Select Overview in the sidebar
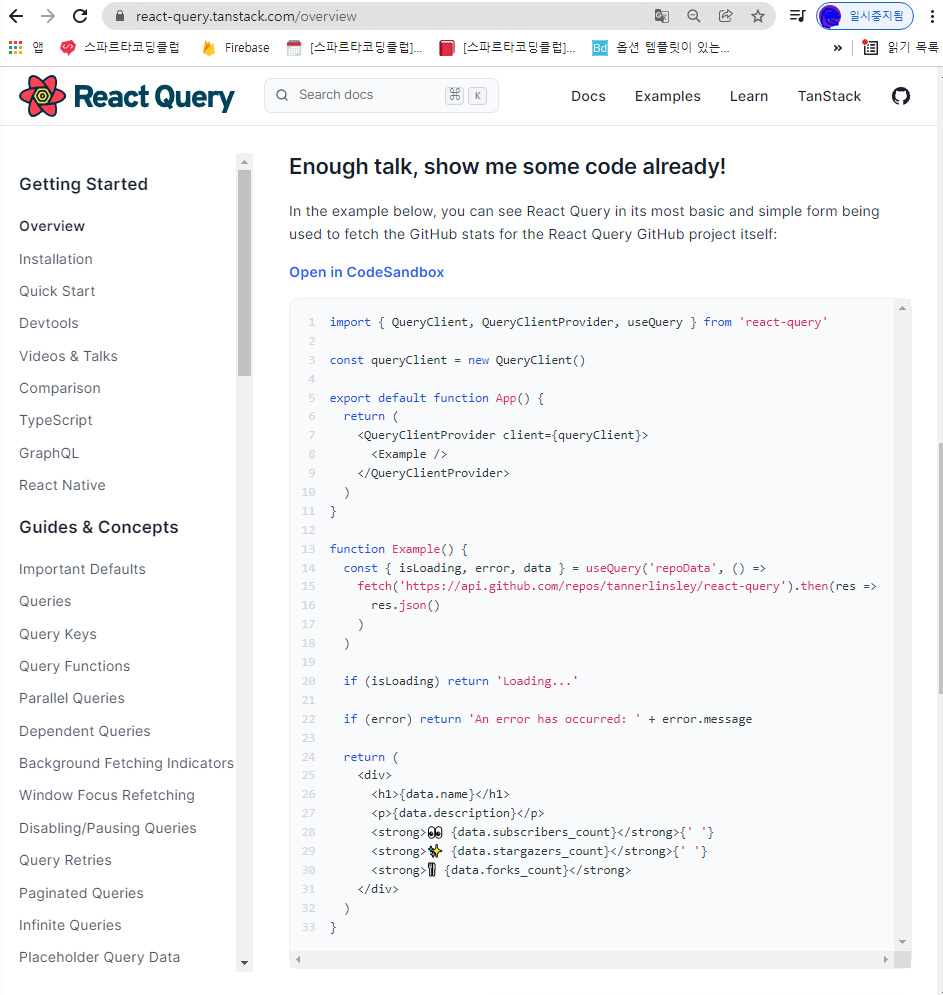Screen dimensions: 943x995 click(52, 226)
